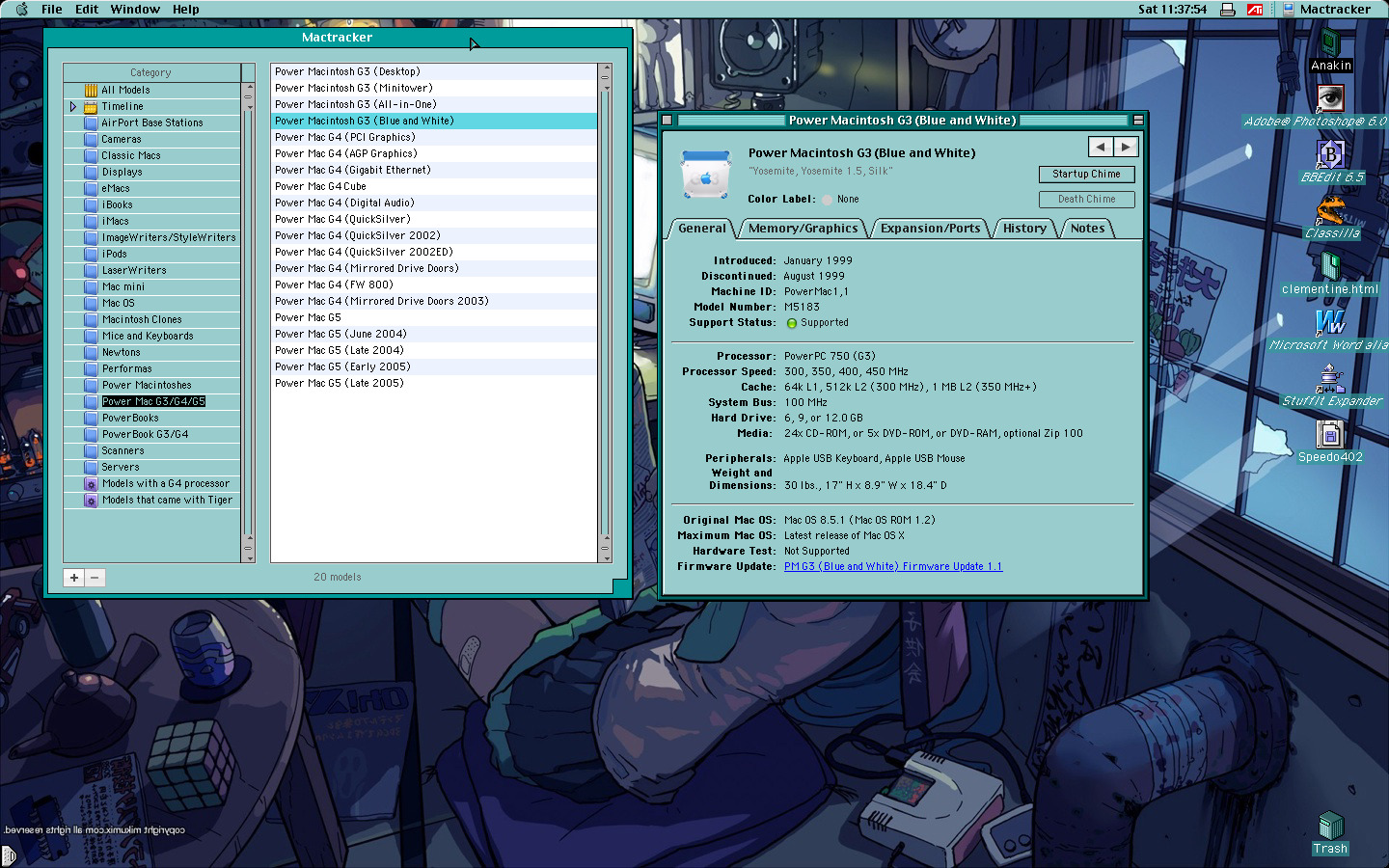Open the History tab
Image resolution: width=1389 pixels, height=868 pixels.
pos(1023,229)
